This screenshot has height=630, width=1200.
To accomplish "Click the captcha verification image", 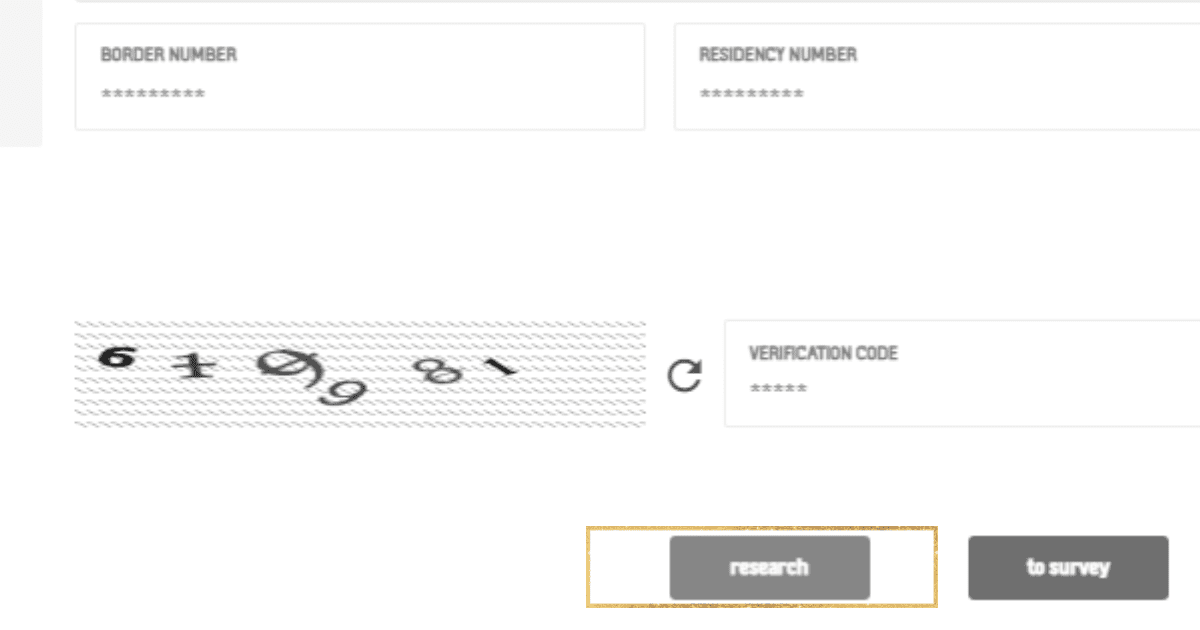I will 360,374.
